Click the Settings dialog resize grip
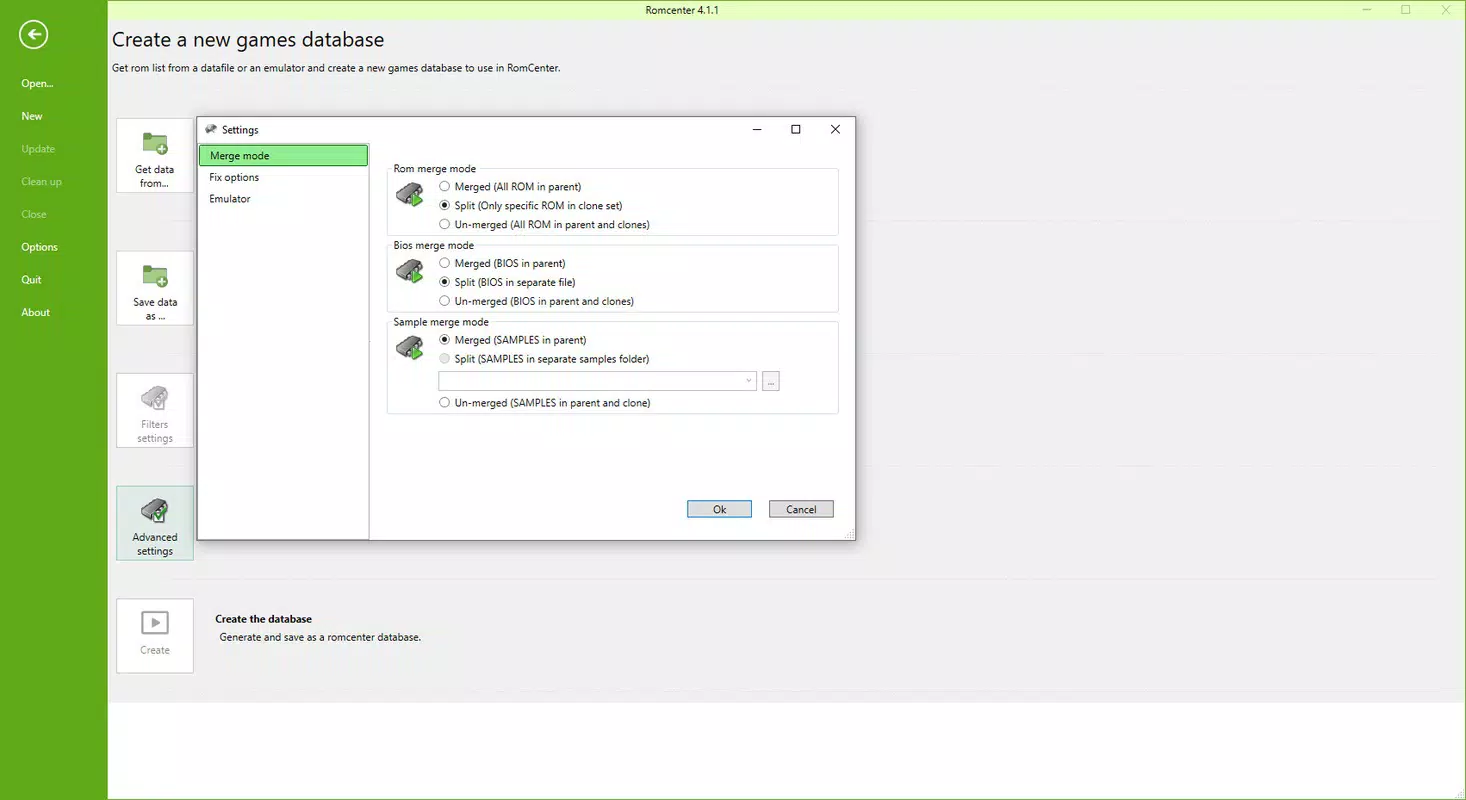Image resolution: width=1466 pixels, height=800 pixels. tap(850, 535)
